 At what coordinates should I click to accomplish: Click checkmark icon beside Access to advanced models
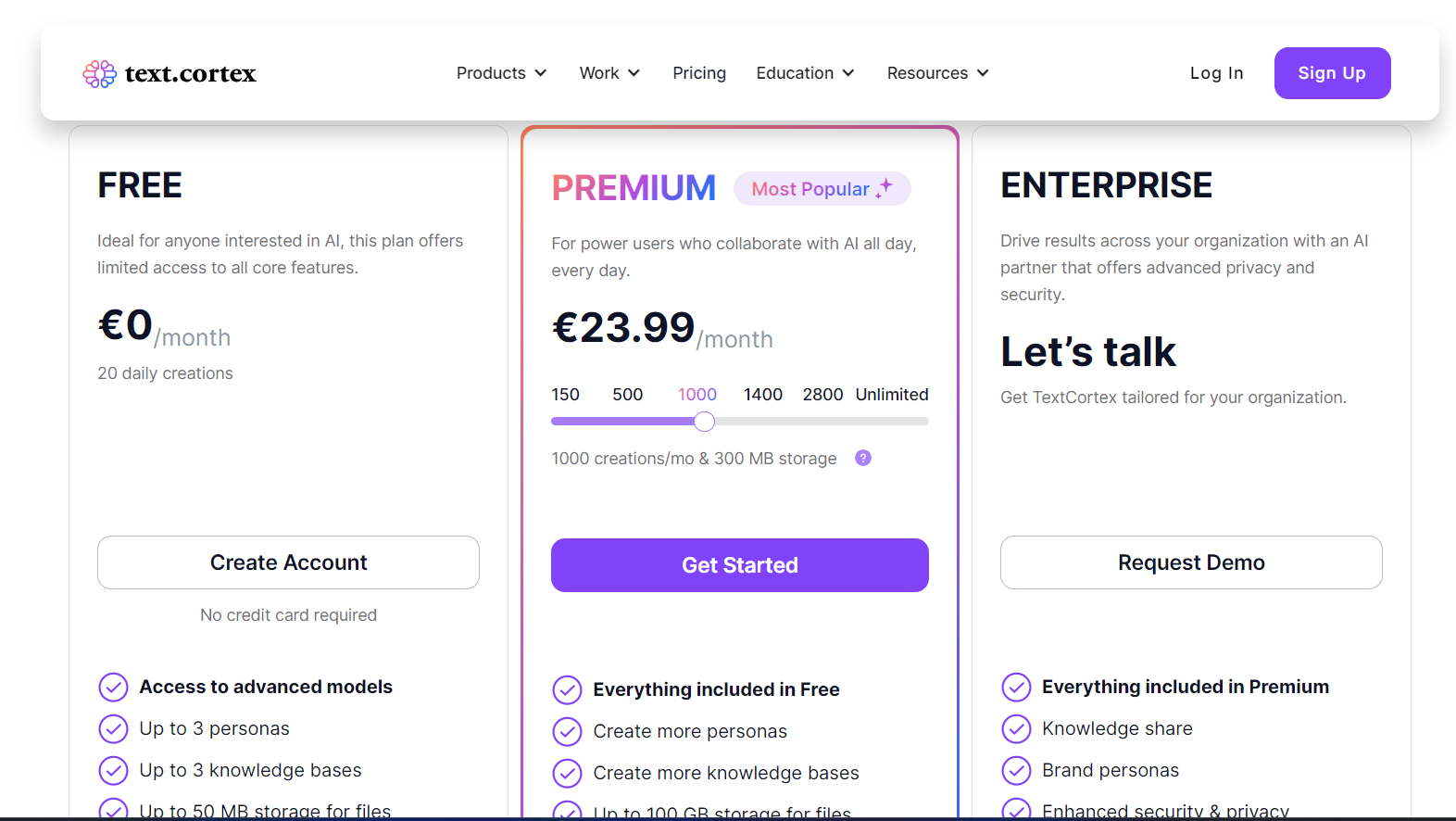[x=113, y=688]
